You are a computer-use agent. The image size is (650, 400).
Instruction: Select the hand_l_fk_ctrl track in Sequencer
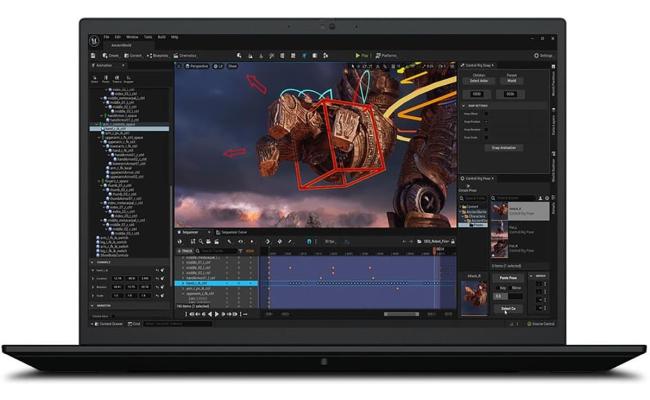(216, 284)
